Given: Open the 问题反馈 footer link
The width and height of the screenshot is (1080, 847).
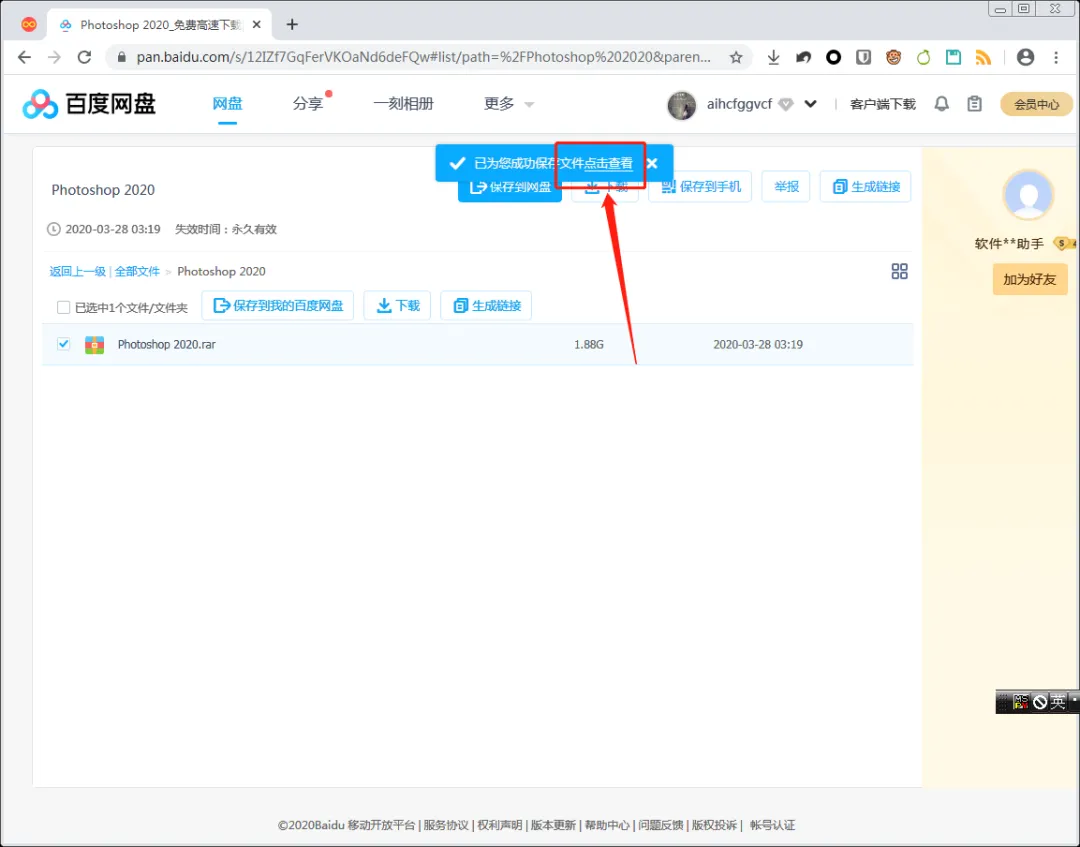Looking at the screenshot, I should coord(661,825).
